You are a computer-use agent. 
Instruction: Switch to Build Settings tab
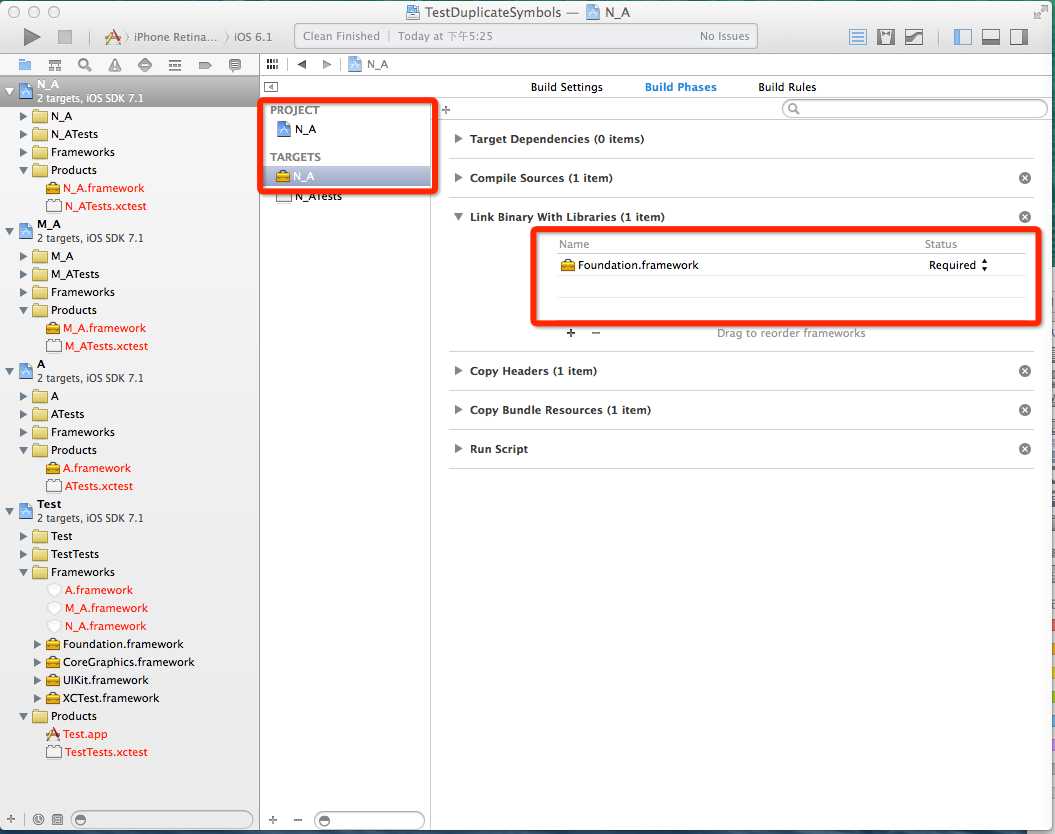[567, 87]
